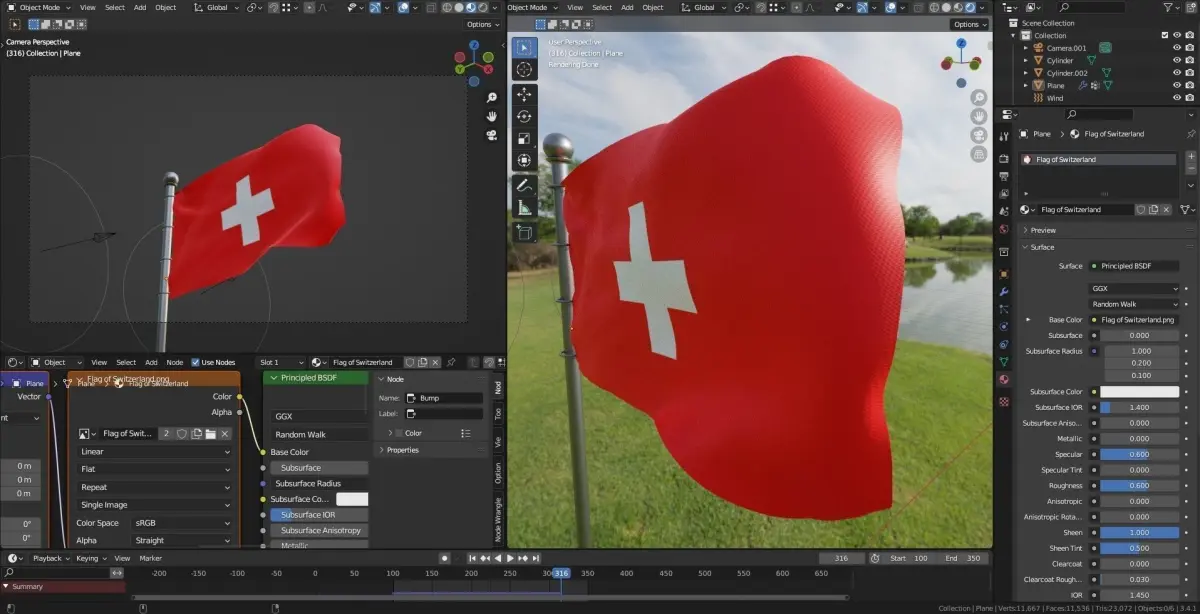The image size is (1200, 614).
Task: Toggle perspective/orthographic icon in right viewport
Action: (x=979, y=155)
